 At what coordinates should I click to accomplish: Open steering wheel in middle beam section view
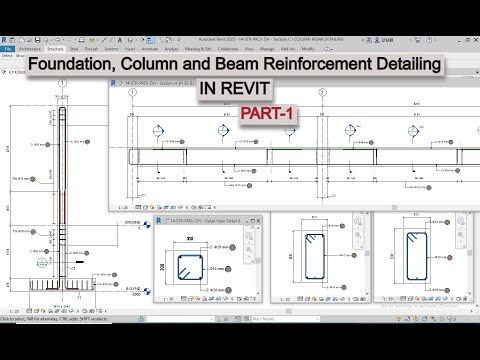(x=358, y=221)
